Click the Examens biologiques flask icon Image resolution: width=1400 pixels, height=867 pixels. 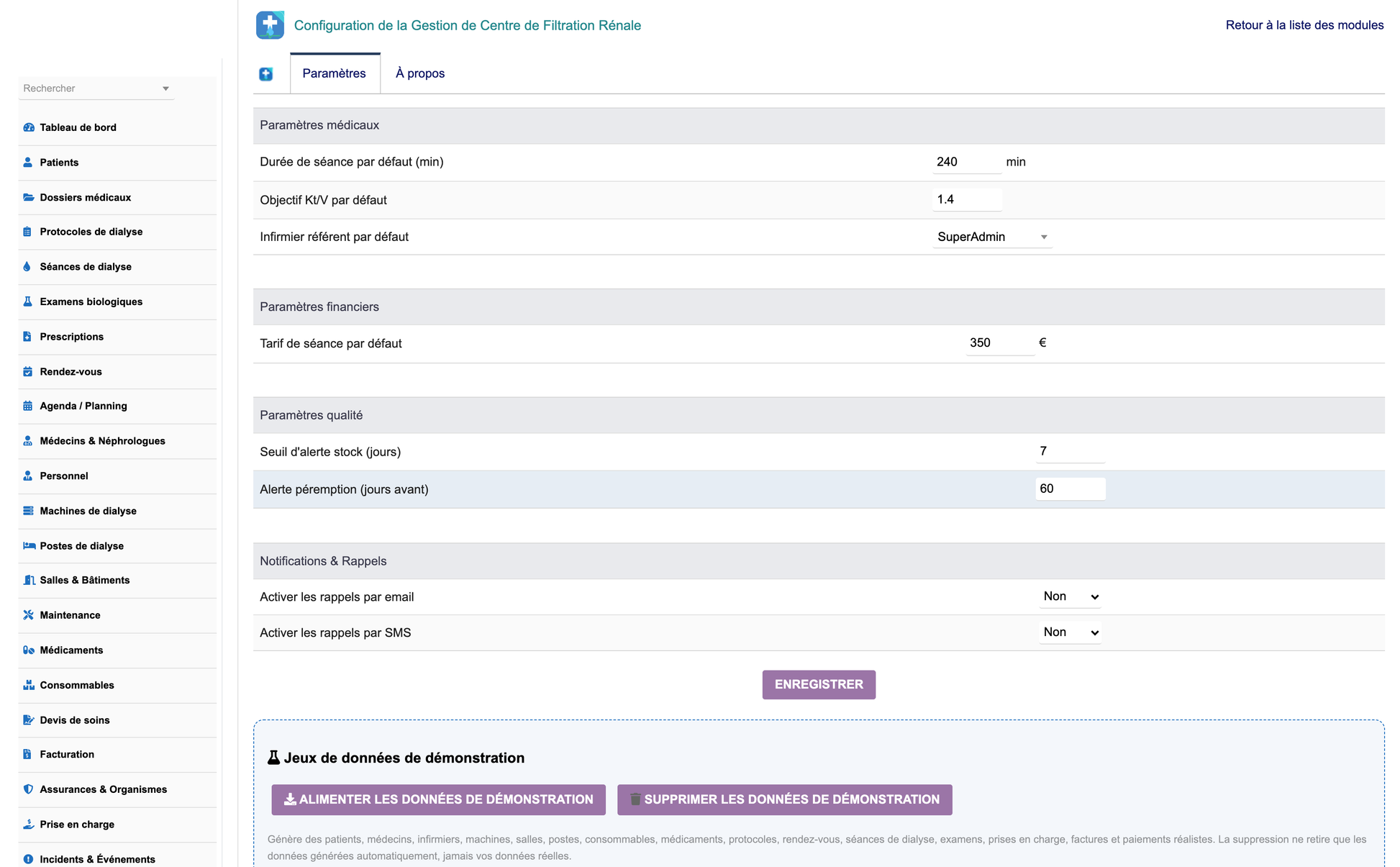coord(28,301)
